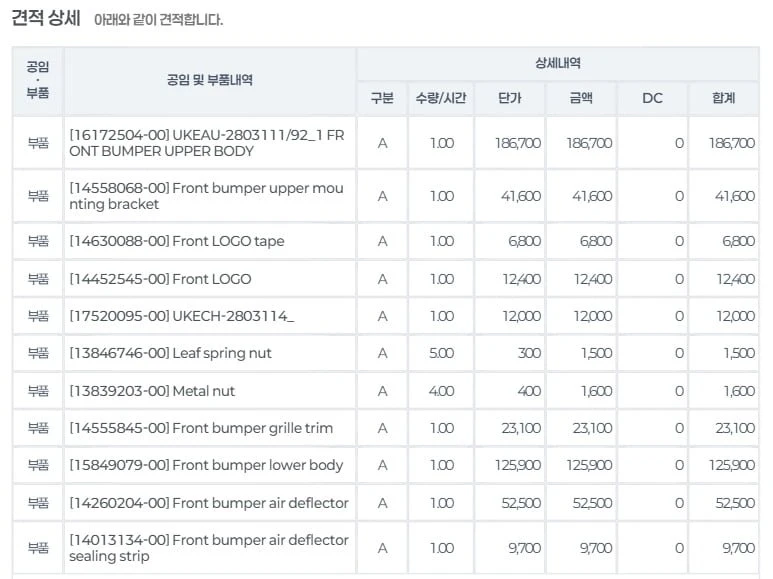Click the 수량/시간 column header
Viewport: 773px width, 579px height.
click(x=441, y=98)
